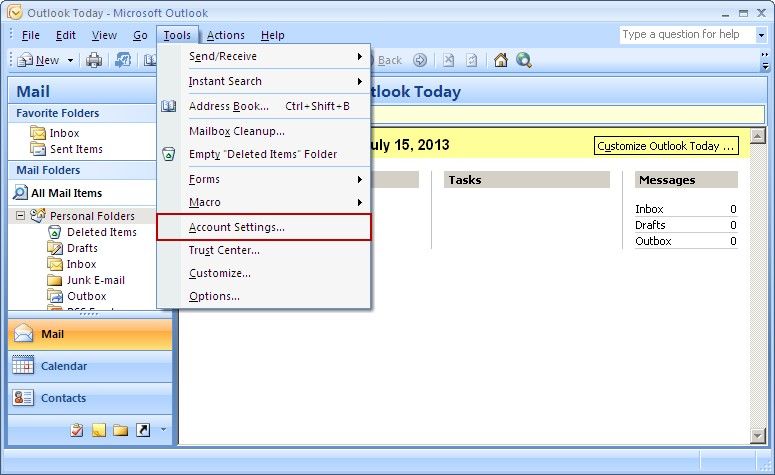Open the File menu
This screenshot has width=775, height=475.
pyautogui.click(x=31, y=35)
